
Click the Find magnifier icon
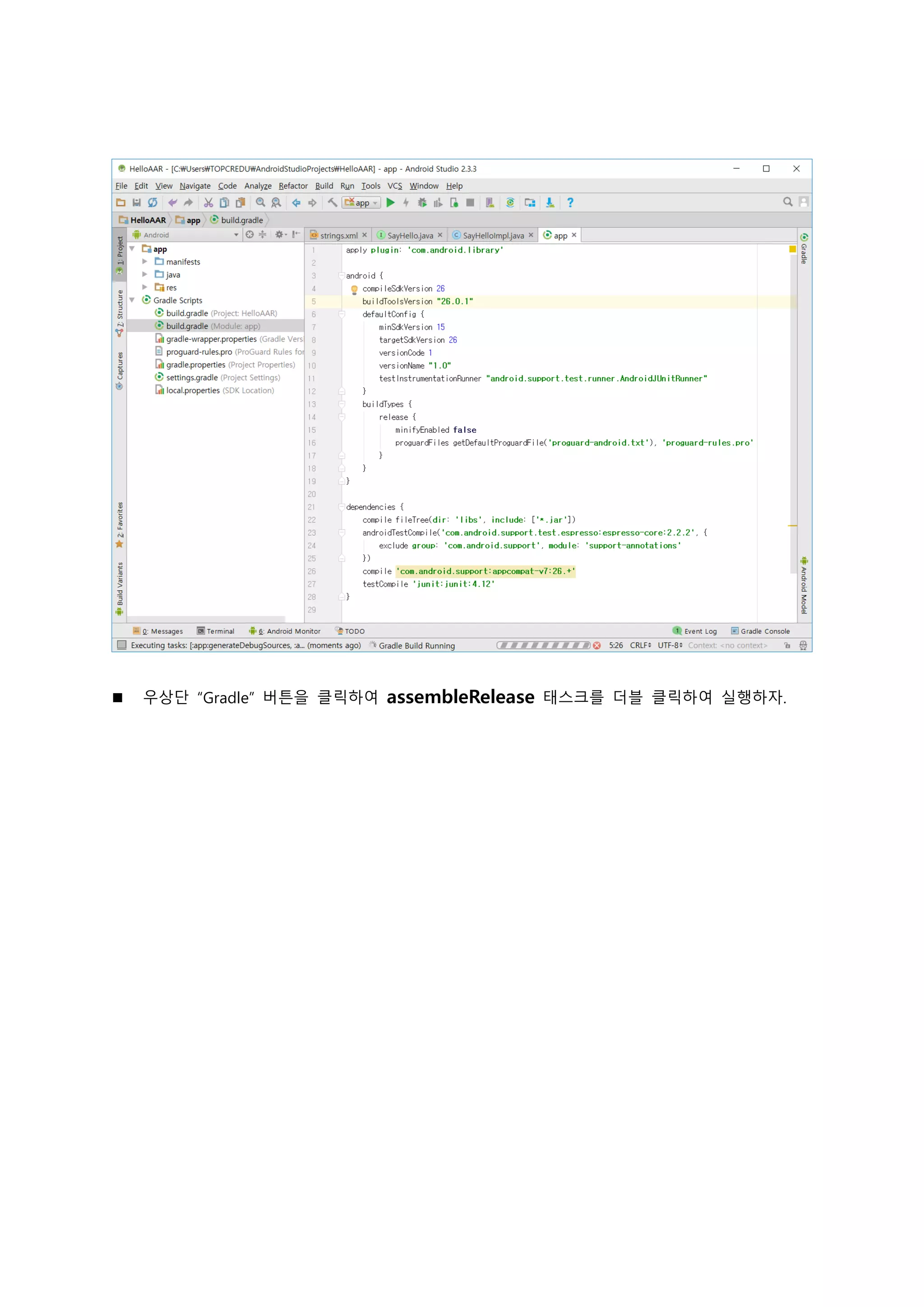click(261, 203)
